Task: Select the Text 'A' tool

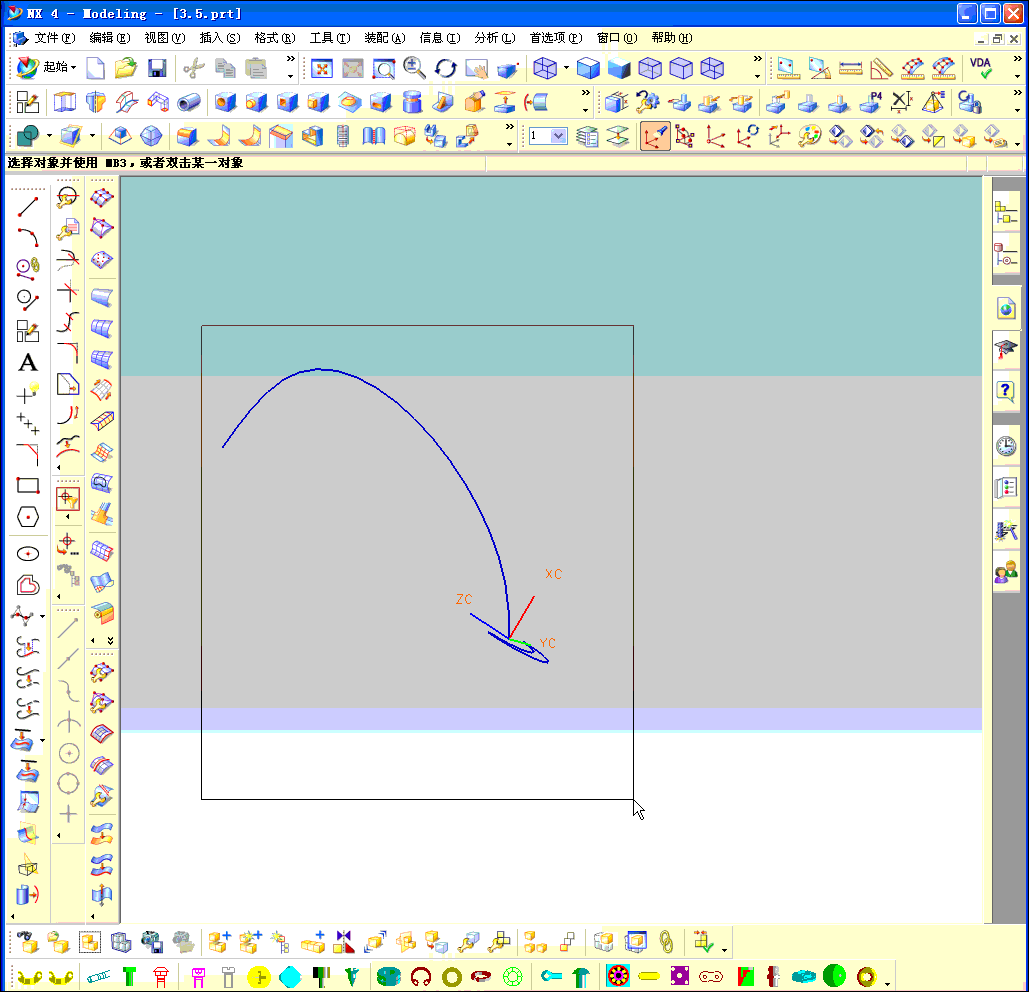Action: (x=28, y=363)
